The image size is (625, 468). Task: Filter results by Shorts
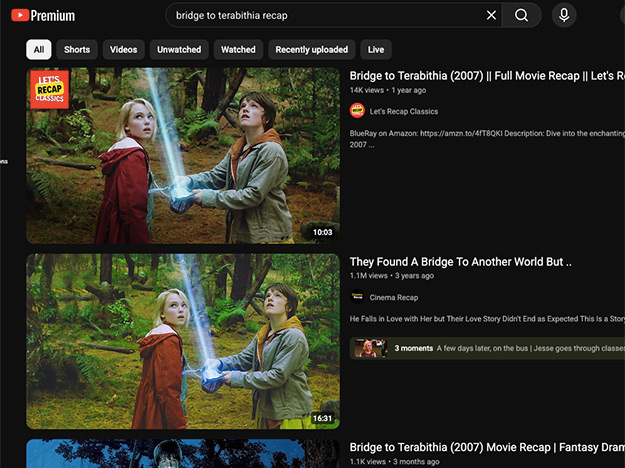click(x=77, y=49)
